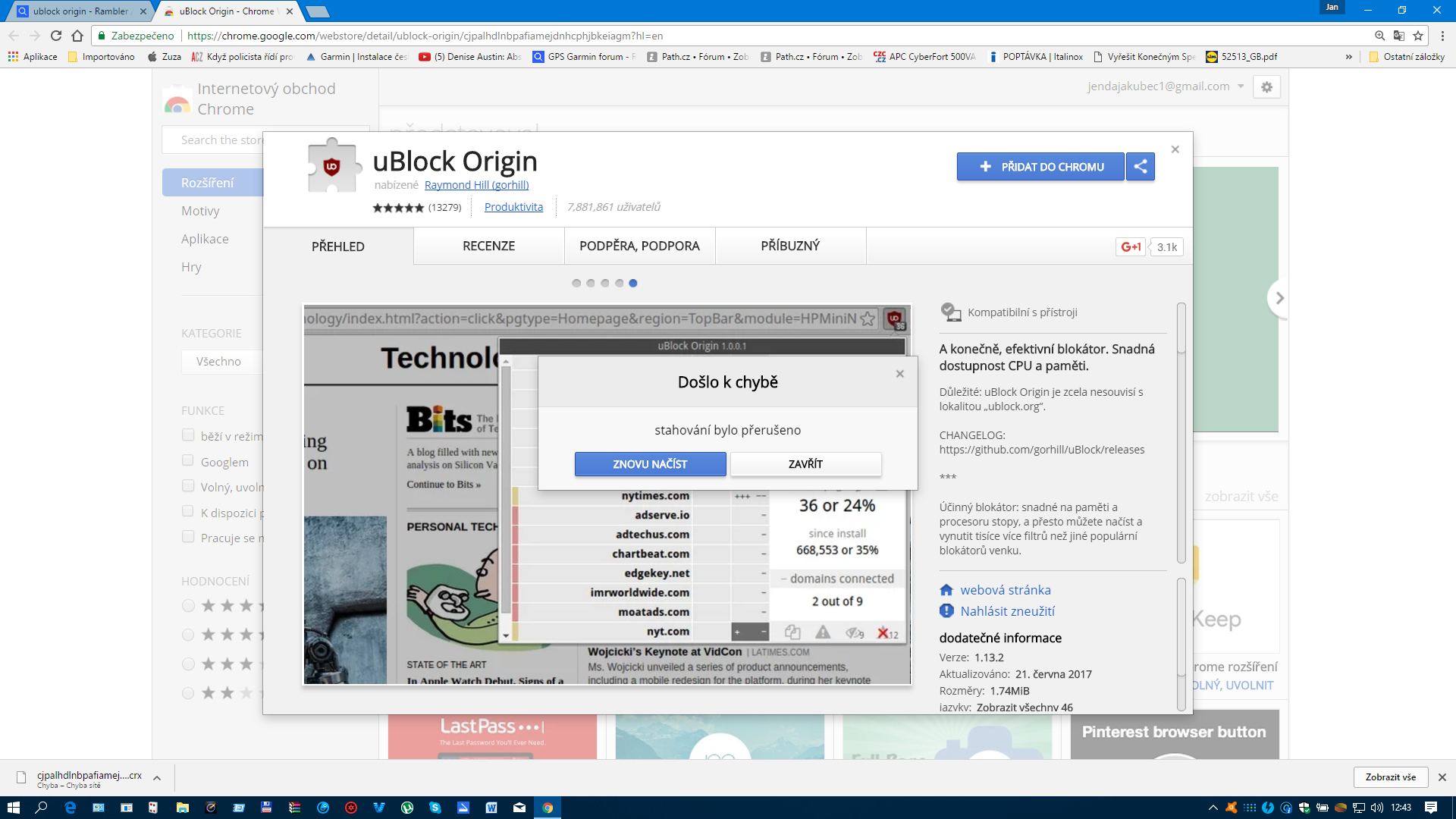Select the top rating radio button under HODNOCENÍ
The height and width of the screenshot is (819, 1456).
[x=189, y=606]
